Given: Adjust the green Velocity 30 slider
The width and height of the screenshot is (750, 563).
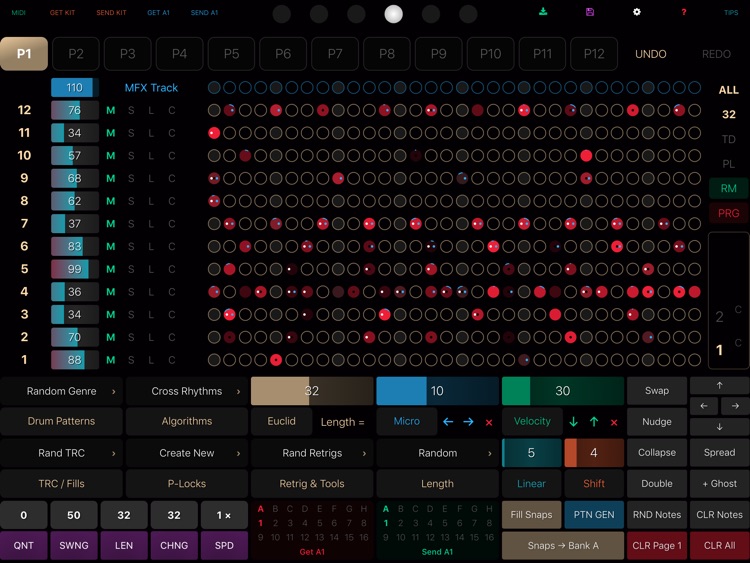Looking at the screenshot, I should tap(562, 391).
